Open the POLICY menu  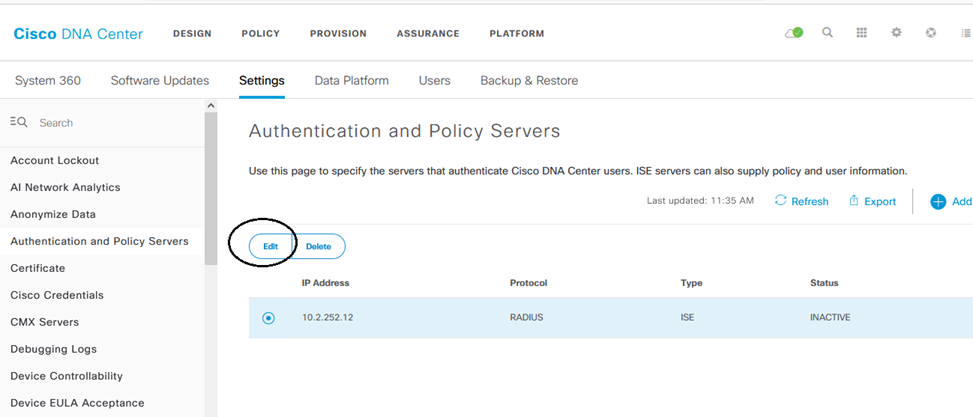pos(261,34)
